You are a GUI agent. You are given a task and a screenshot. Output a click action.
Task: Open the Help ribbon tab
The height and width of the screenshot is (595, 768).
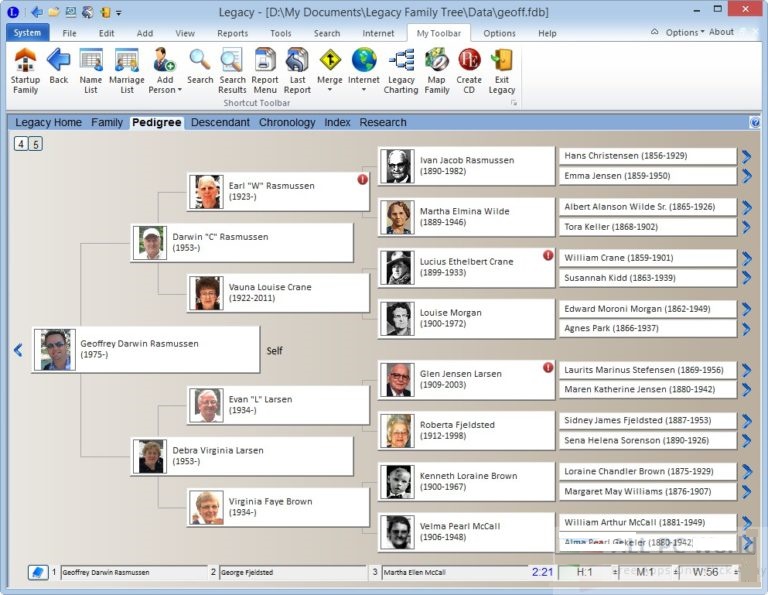pyautogui.click(x=547, y=33)
